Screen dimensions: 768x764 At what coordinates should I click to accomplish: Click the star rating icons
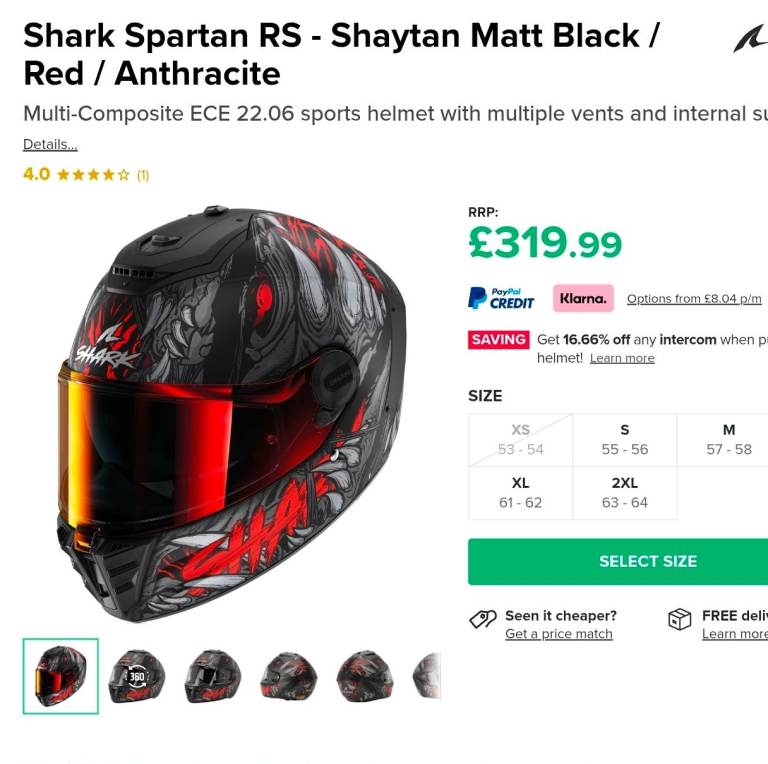pyautogui.click(x=94, y=175)
